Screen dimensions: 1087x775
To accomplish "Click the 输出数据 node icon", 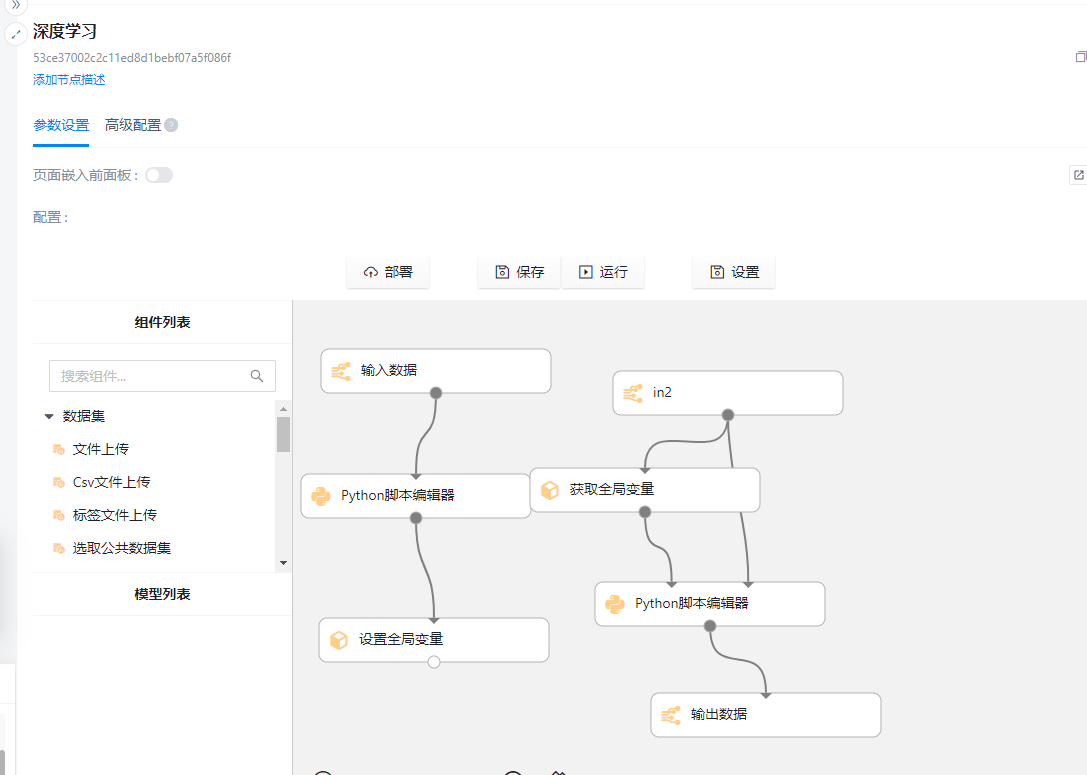I will (x=671, y=715).
